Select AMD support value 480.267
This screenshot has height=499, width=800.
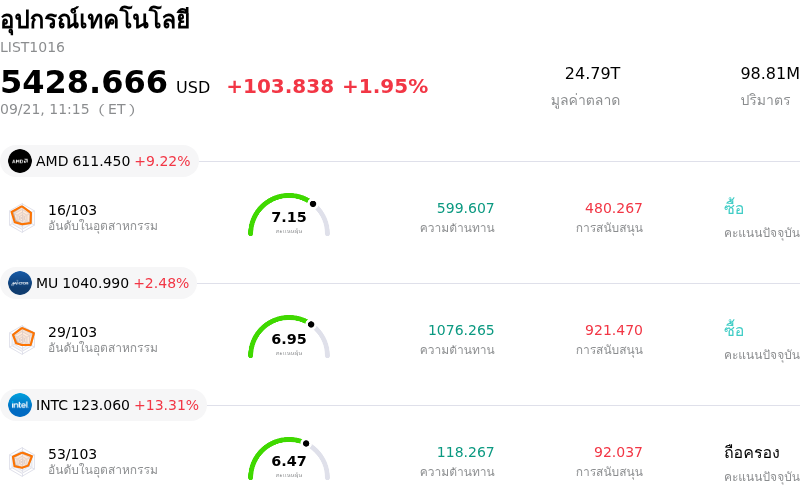click(x=614, y=208)
